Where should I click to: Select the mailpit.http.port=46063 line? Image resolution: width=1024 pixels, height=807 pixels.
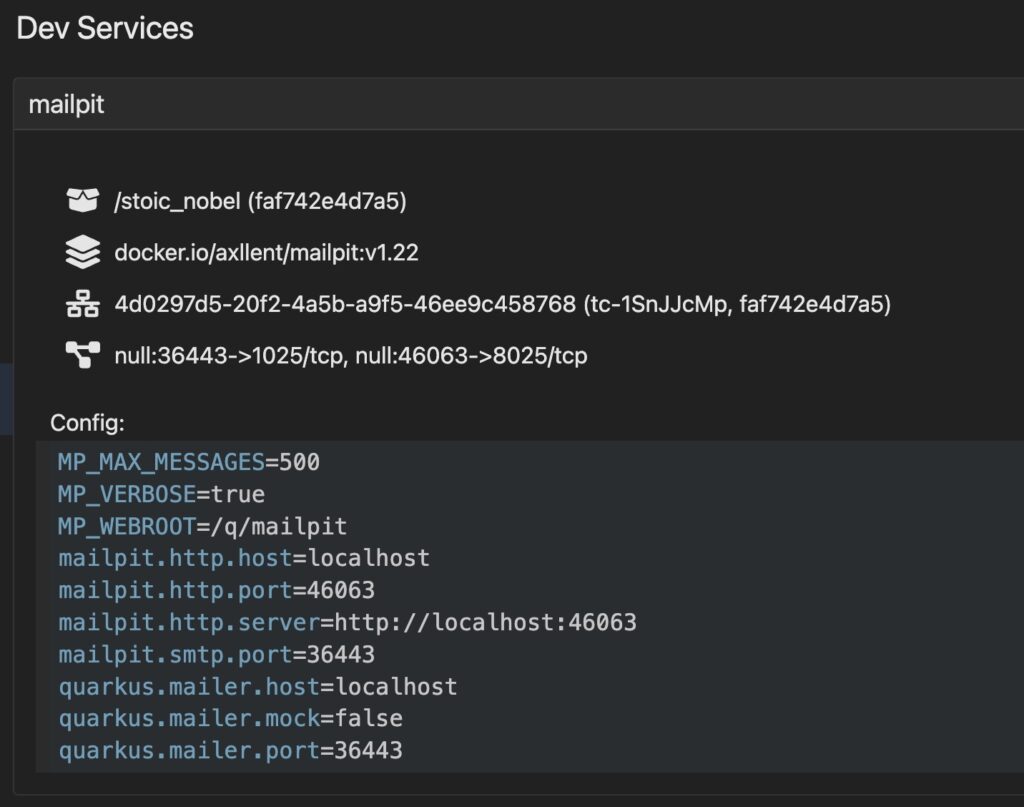(217, 590)
